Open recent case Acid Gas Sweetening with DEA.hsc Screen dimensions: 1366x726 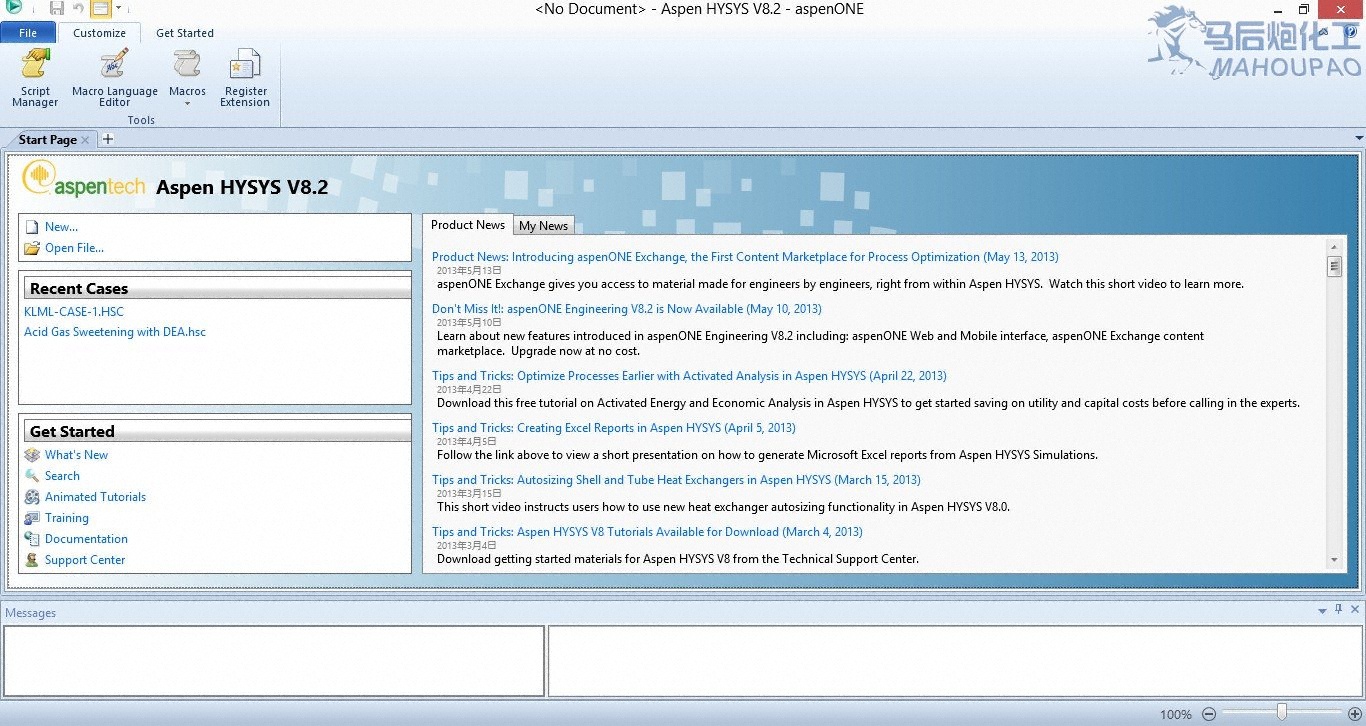pos(115,332)
